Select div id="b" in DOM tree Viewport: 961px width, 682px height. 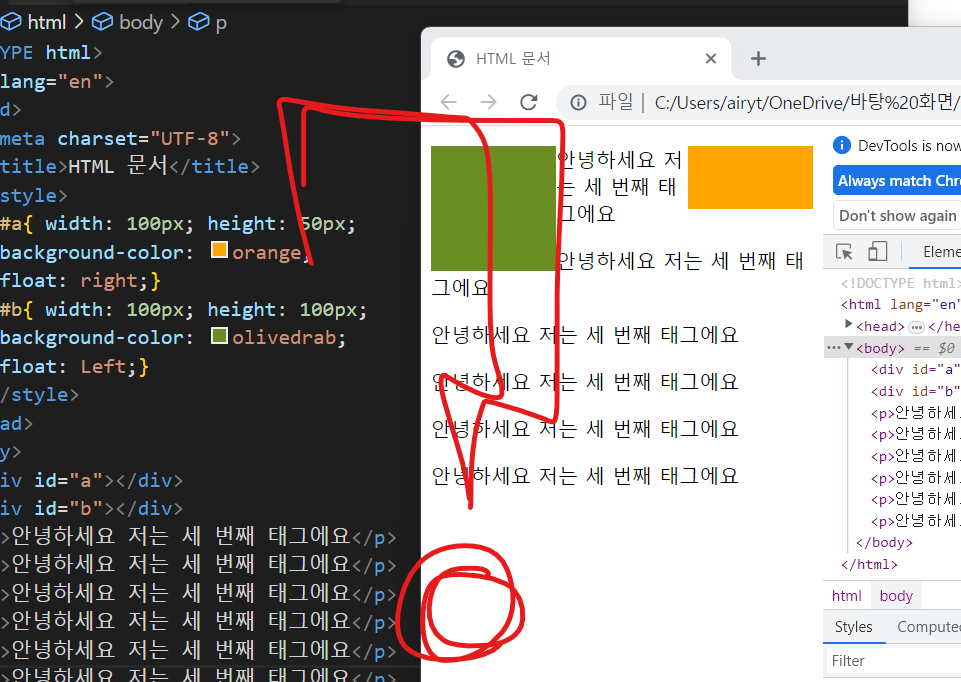(916, 392)
